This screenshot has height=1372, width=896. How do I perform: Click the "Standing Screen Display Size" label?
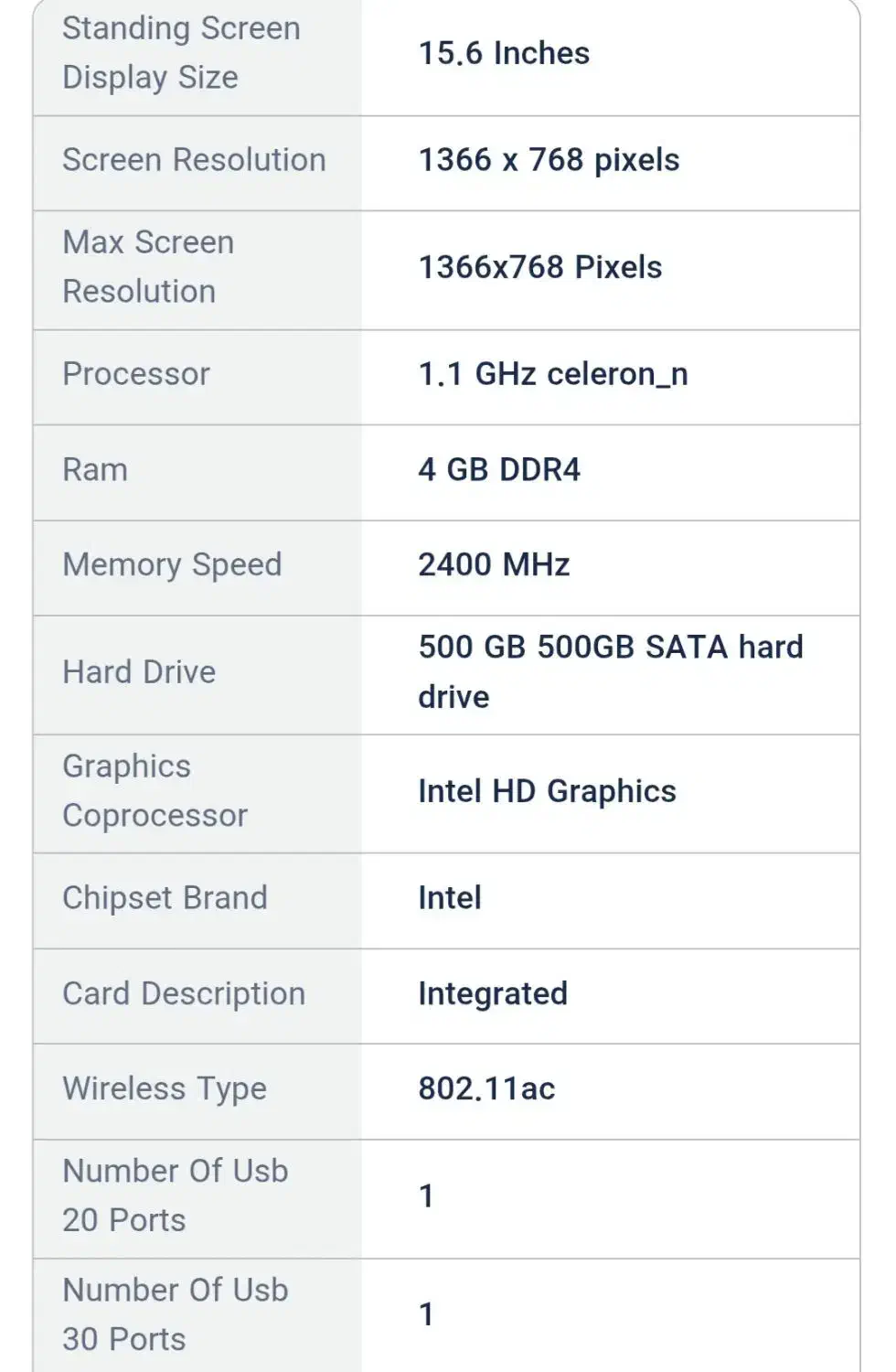pos(181,53)
